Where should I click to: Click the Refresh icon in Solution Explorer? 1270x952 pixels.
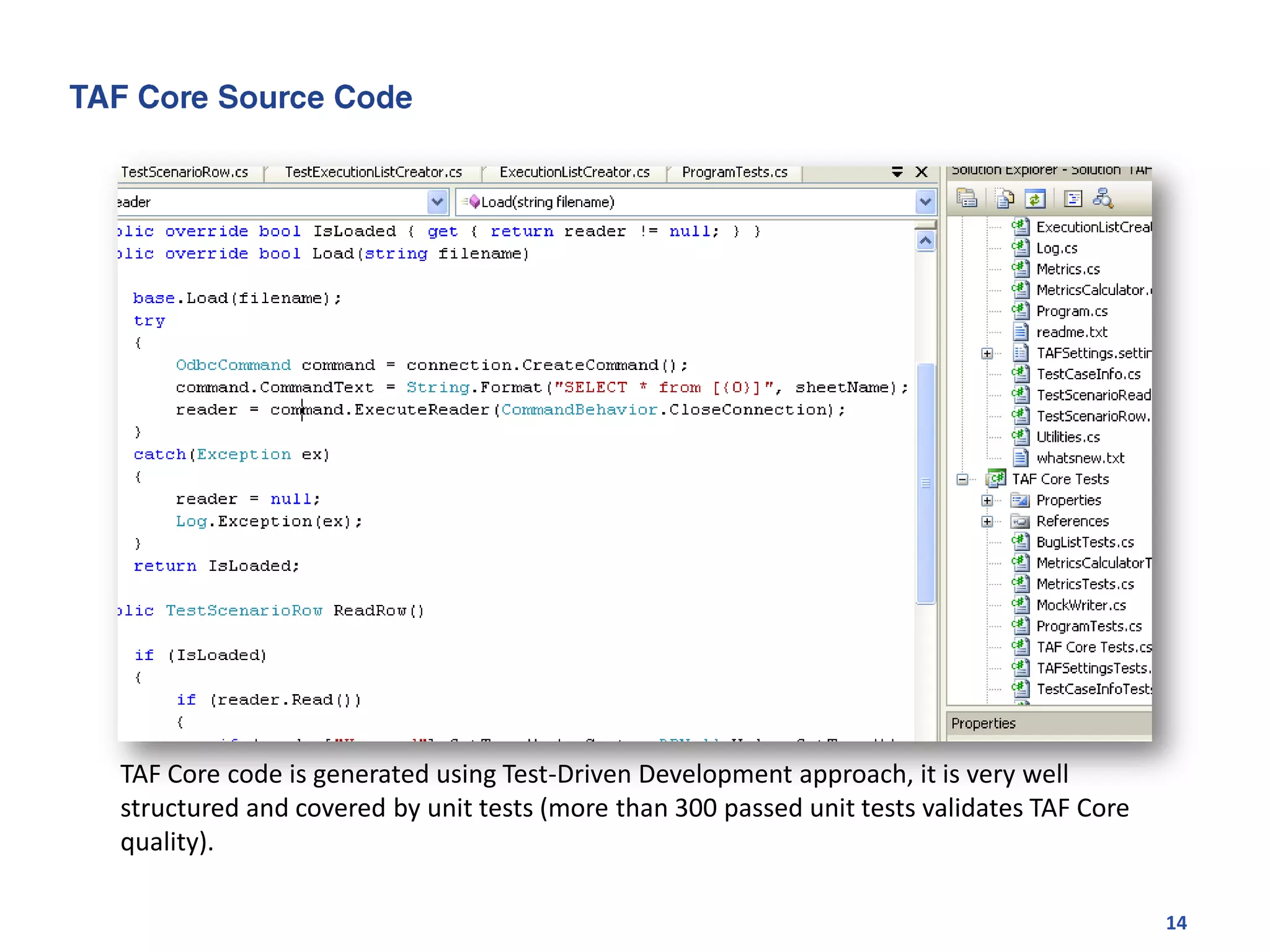pos(1035,198)
